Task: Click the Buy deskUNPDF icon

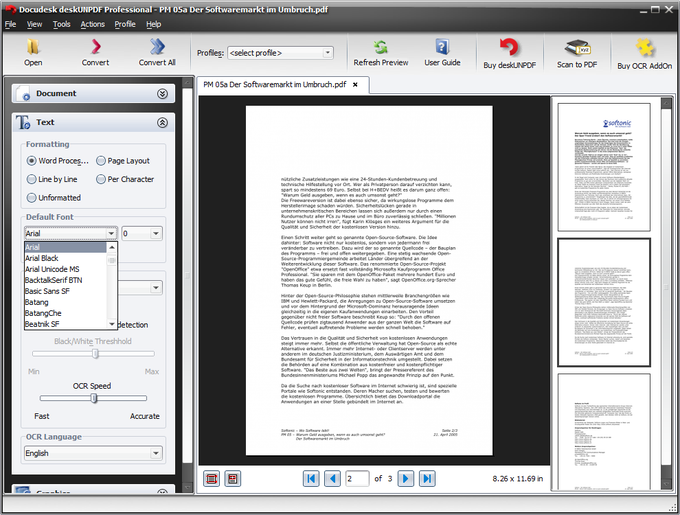Action: (509, 48)
